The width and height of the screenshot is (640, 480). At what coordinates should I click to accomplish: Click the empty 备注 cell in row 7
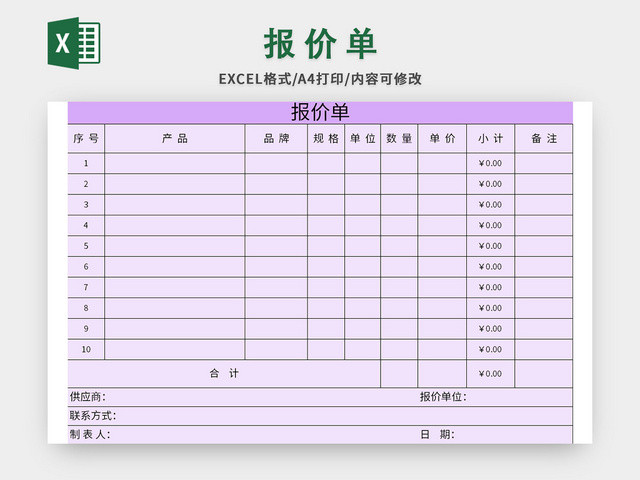click(x=544, y=287)
